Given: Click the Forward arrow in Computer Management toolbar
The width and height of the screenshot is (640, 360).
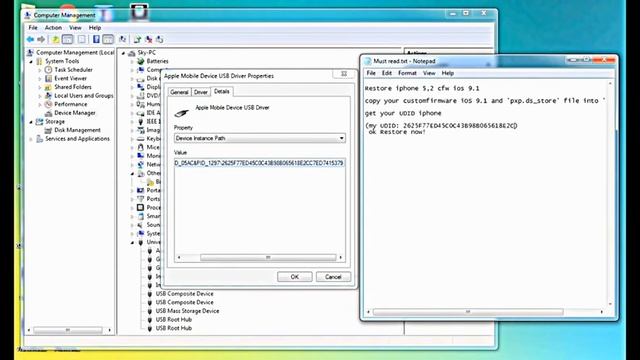Looking at the screenshot, I should [41, 39].
